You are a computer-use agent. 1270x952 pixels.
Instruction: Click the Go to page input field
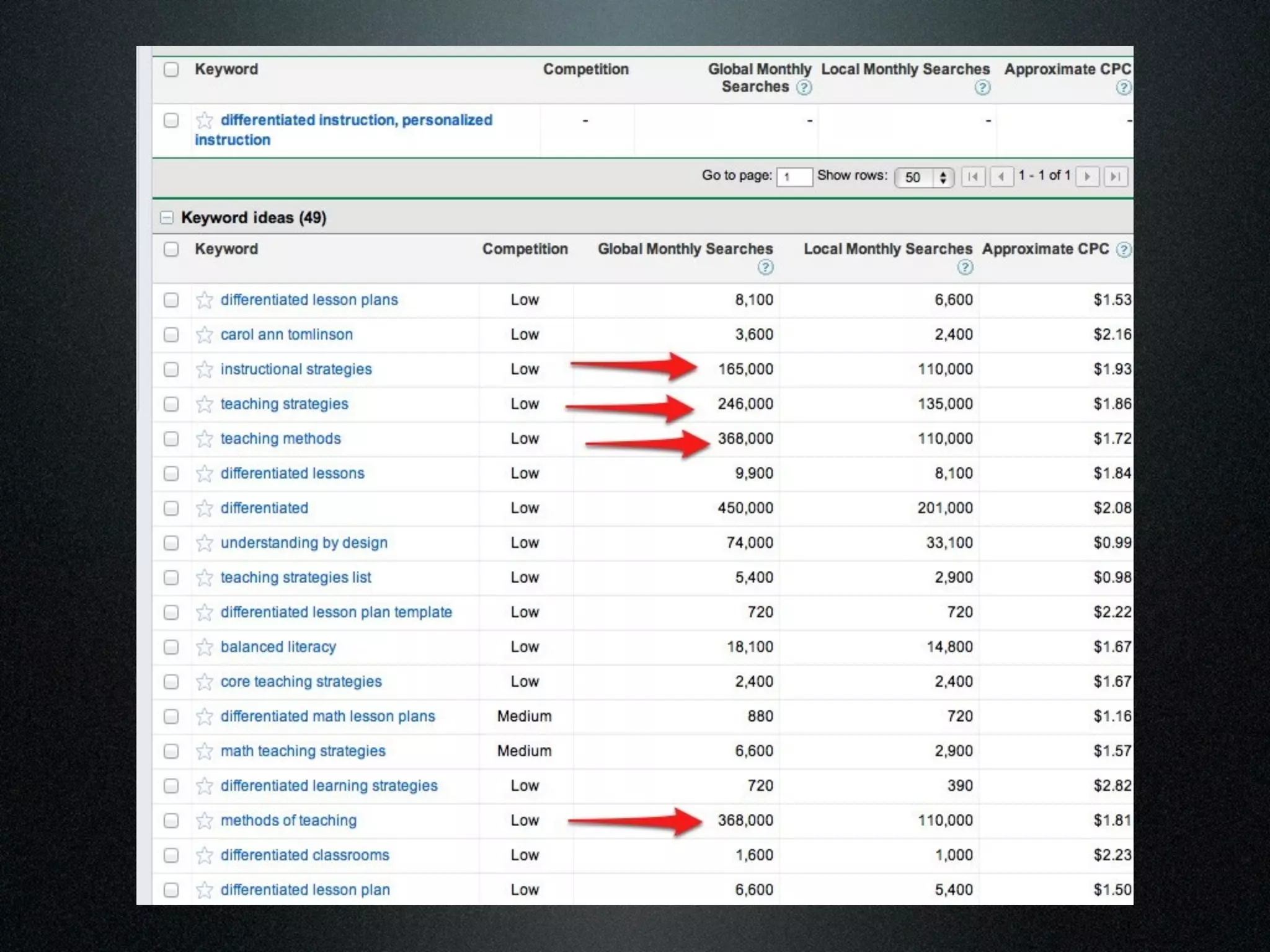click(x=794, y=177)
